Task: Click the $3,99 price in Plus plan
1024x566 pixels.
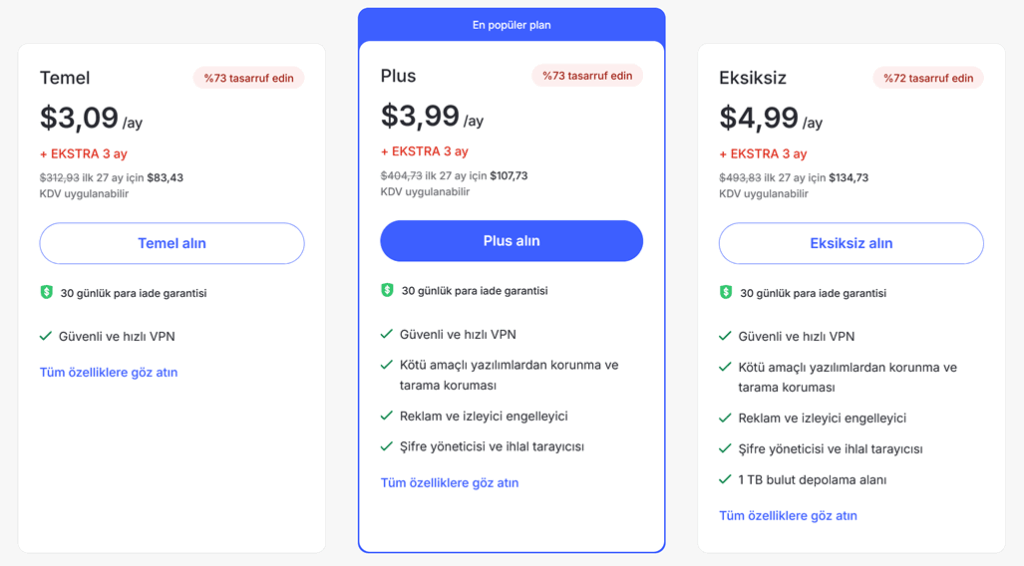Action: click(420, 116)
